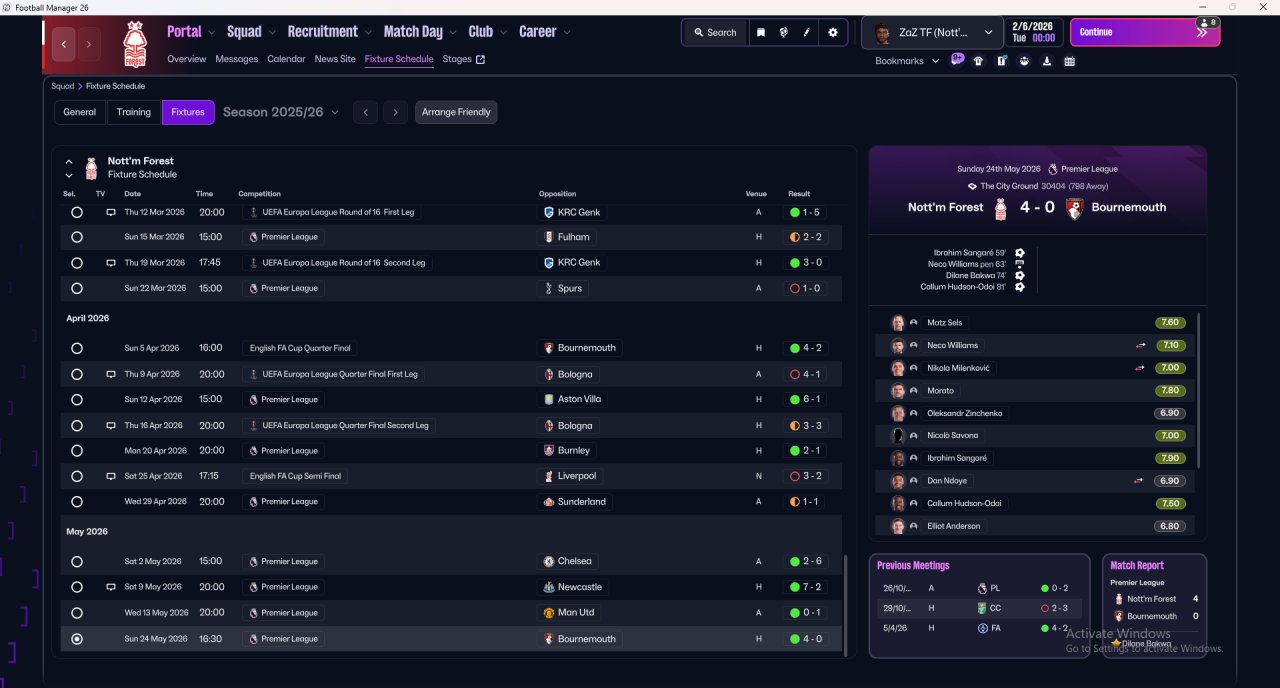This screenshot has width=1280, height=688.
Task: Click Arrange Friendly button
Action: pyautogui.click(x=456, y=112)
